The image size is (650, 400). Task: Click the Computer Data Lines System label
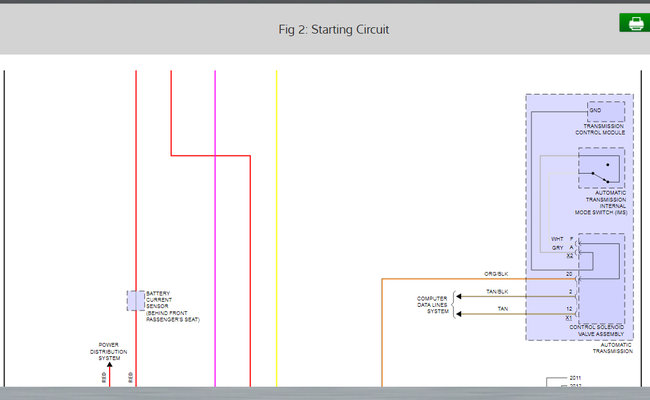[x=432, y=305]
